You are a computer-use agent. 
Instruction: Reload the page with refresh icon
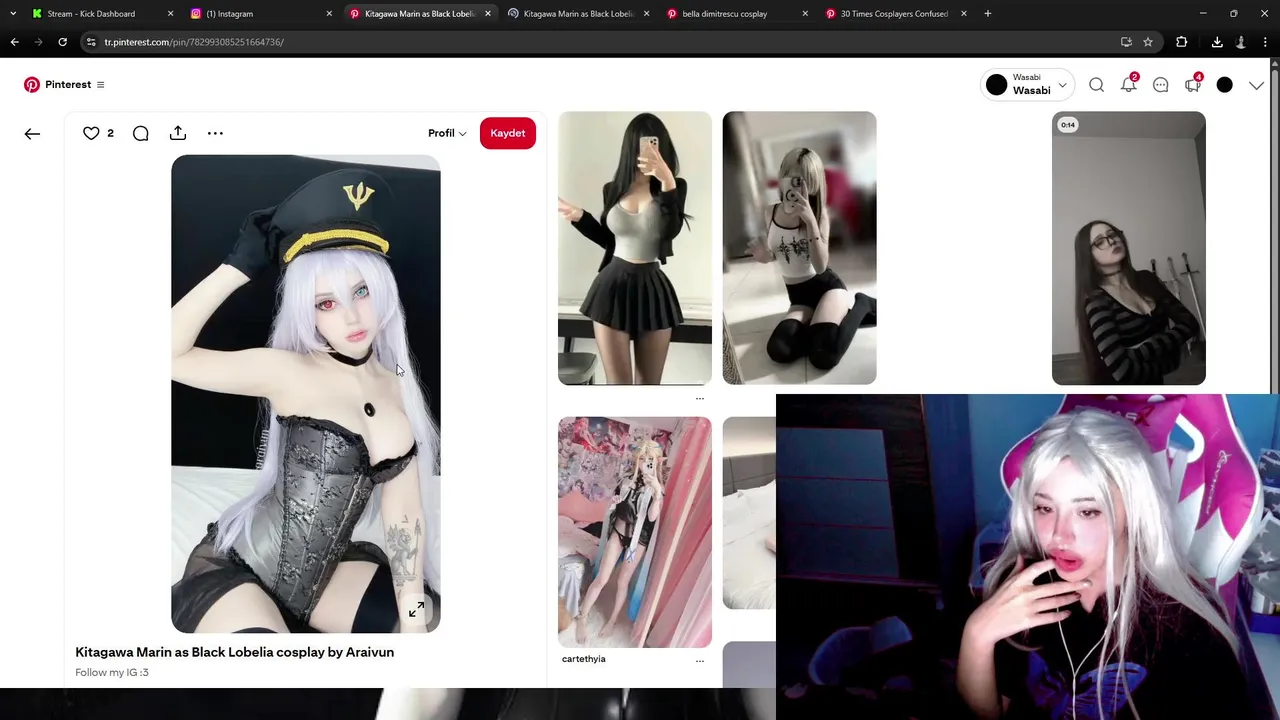click(x=62, y=42)
